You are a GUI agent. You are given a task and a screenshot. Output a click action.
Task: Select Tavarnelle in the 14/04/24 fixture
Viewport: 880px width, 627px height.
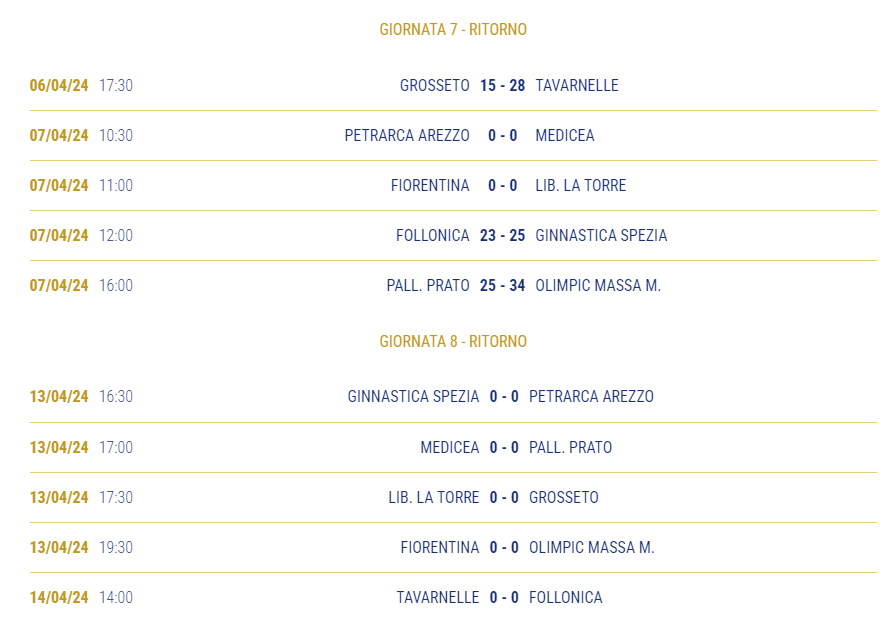438,597
